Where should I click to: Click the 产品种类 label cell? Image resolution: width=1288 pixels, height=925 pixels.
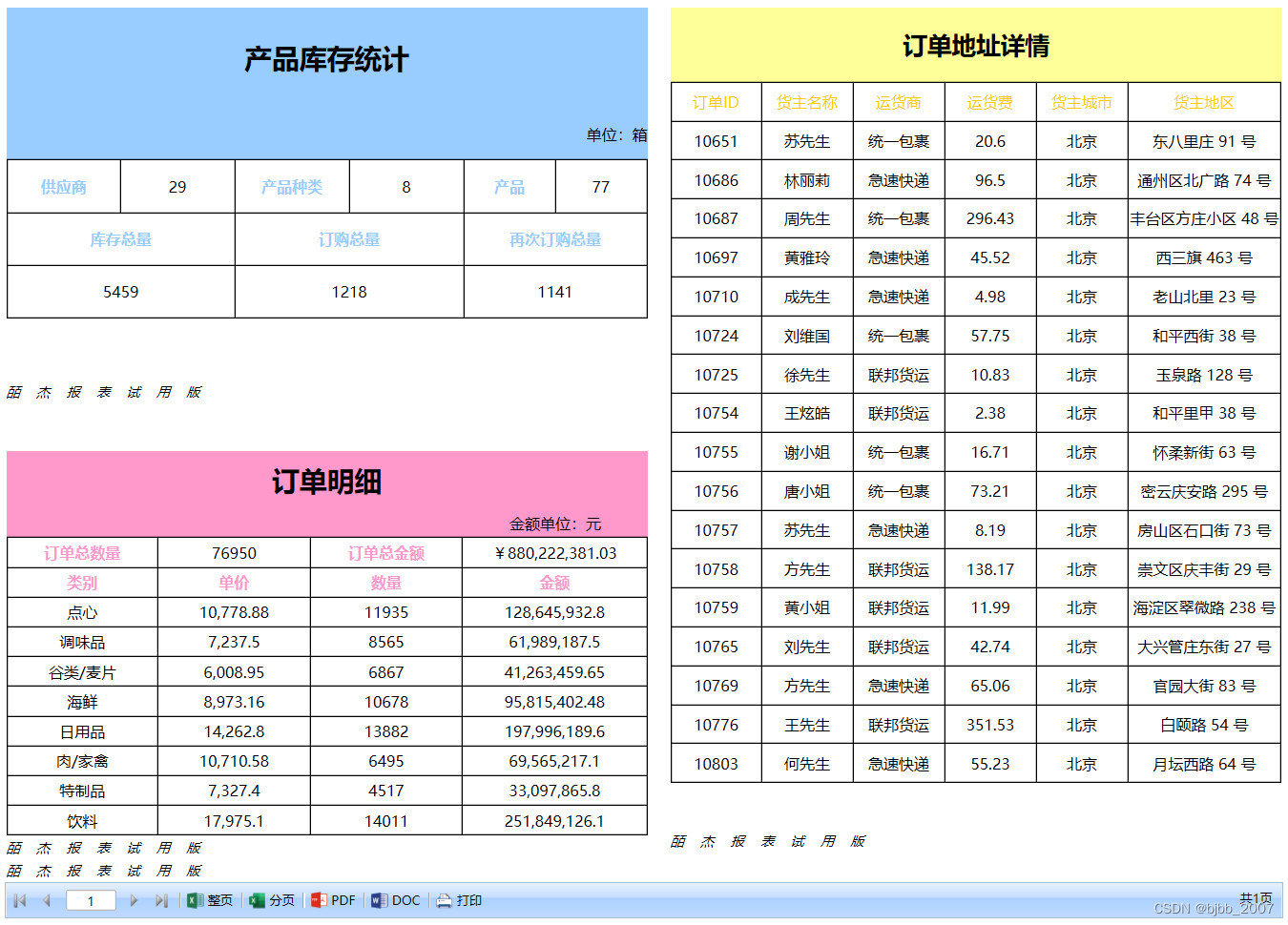click(292, 187)
